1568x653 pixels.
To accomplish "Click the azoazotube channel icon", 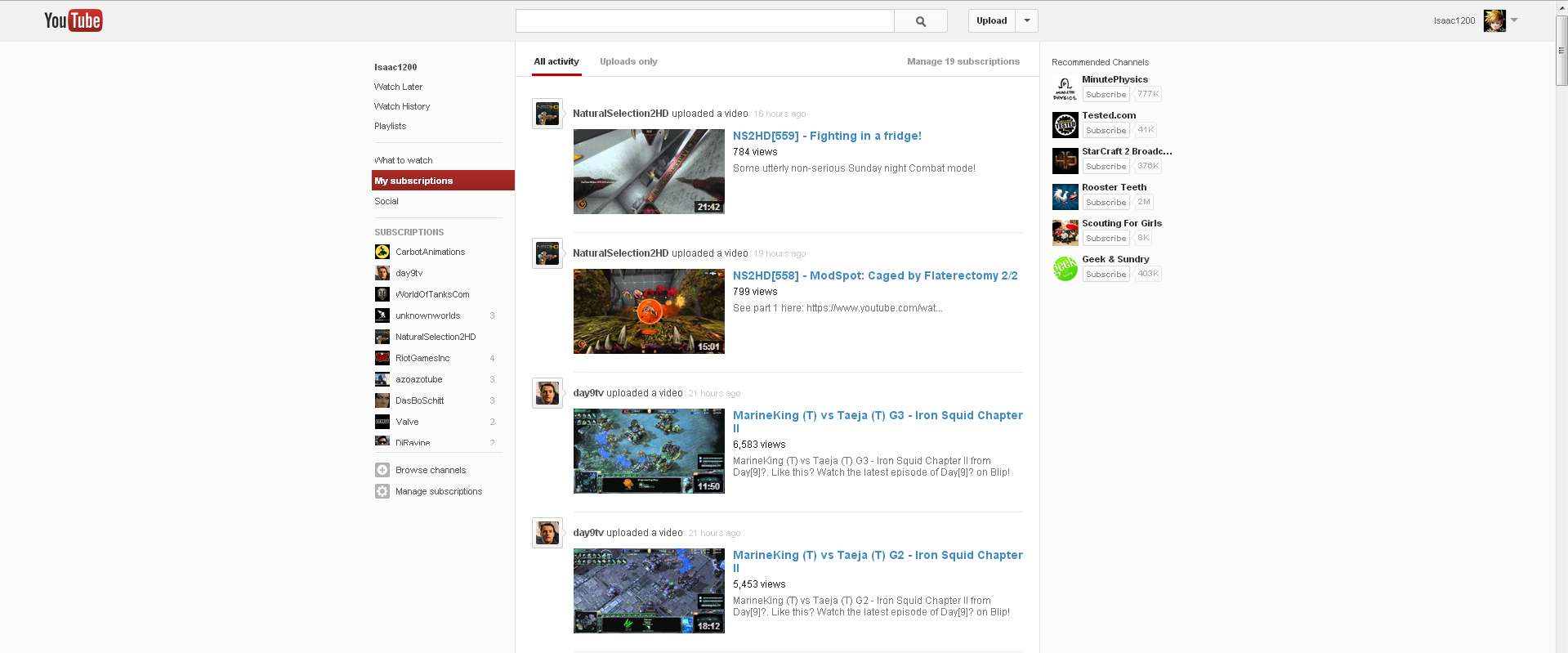I will pos(382,379).
